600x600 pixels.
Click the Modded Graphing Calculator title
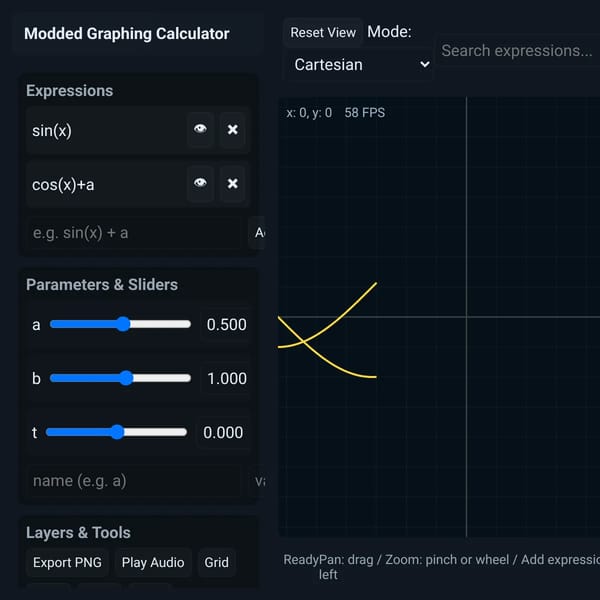click(127, 34)
